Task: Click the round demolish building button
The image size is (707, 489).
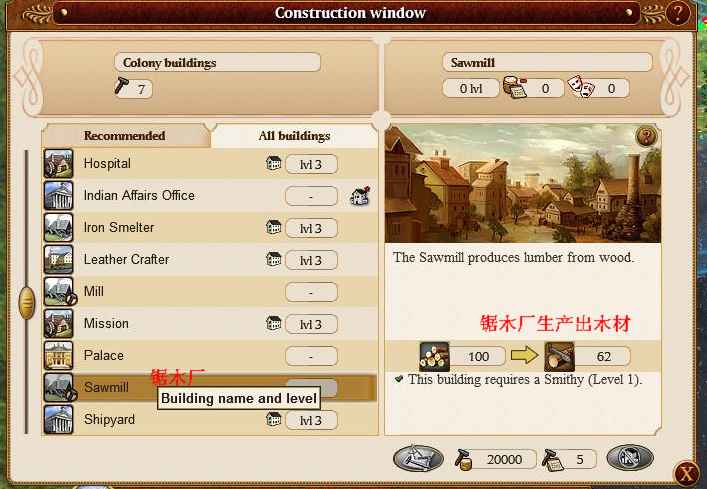Action: 630,458
